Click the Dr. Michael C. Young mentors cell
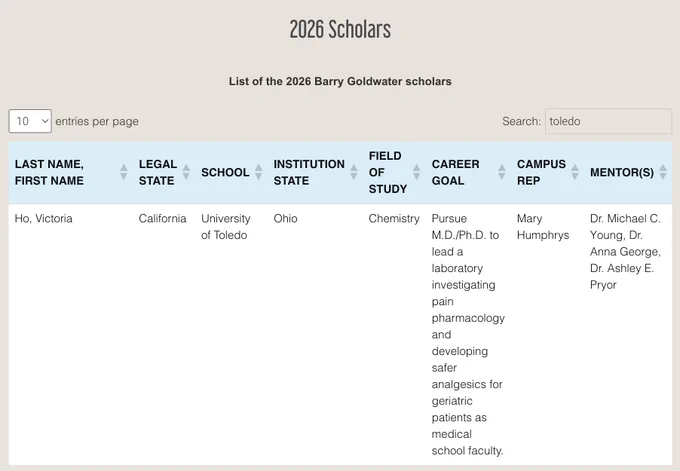680x471 pixels. pyautogui.click(x=625, y=252)
